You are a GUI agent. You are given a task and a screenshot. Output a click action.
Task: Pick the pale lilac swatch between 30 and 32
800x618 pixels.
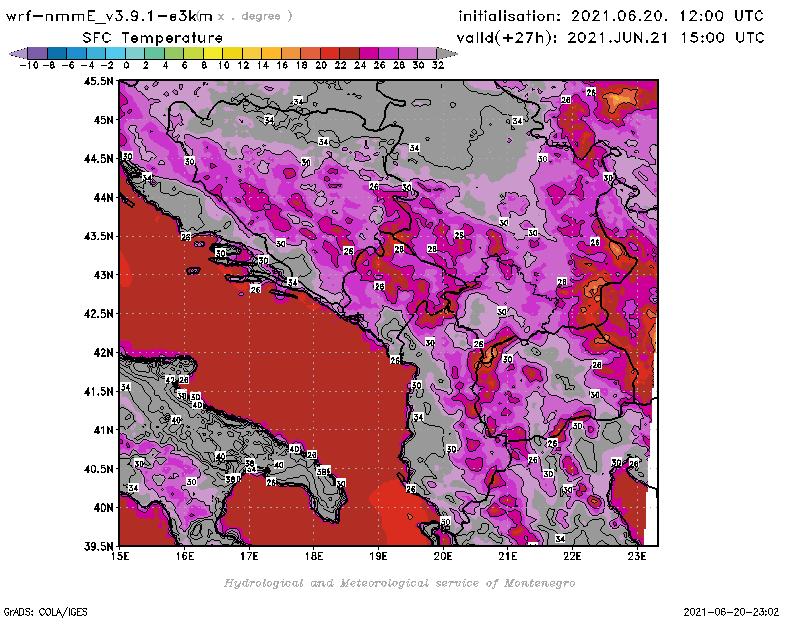427,54
